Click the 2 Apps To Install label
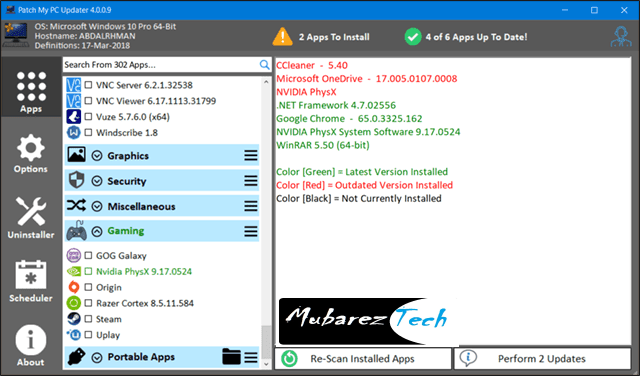This screenshot has height=376, width=640. 334,37
